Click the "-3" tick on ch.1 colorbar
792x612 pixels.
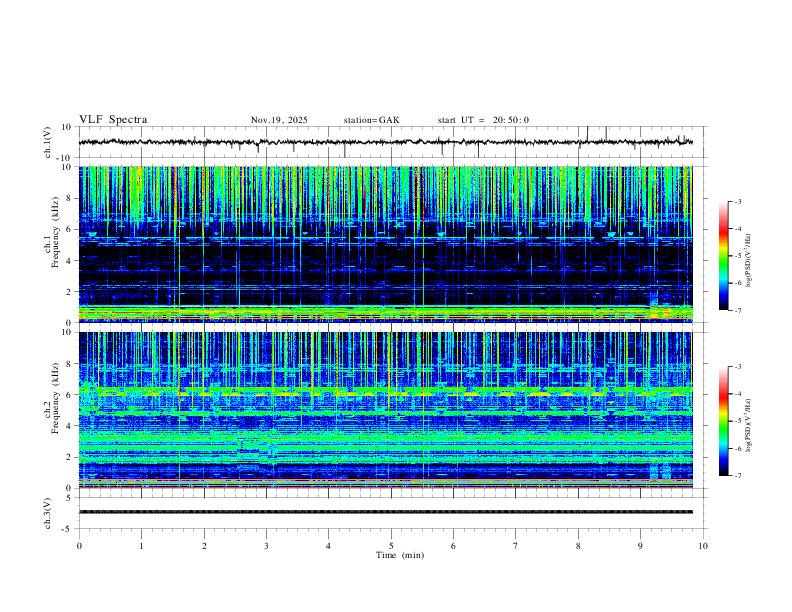coord(737,201)
